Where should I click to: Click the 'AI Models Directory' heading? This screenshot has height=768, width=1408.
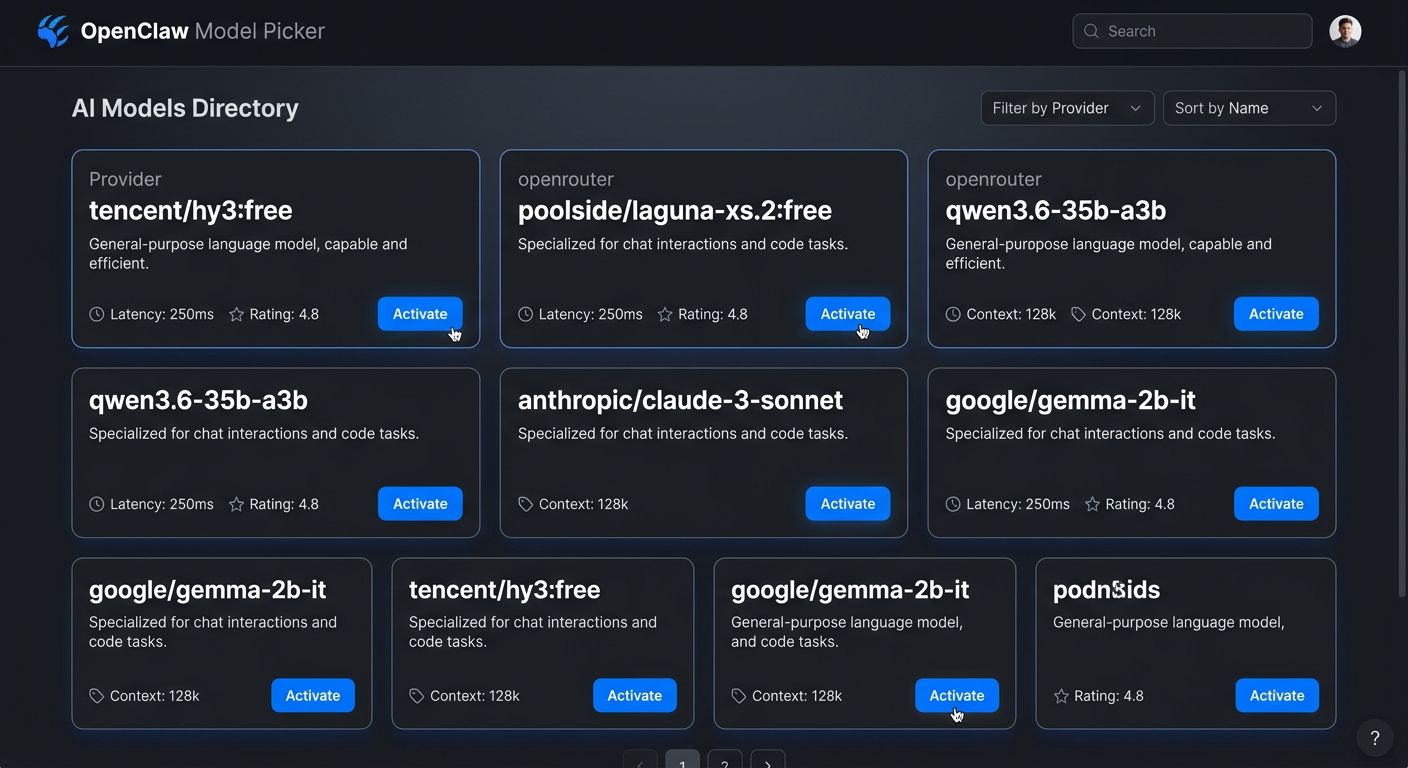click(x=185, y=108)
